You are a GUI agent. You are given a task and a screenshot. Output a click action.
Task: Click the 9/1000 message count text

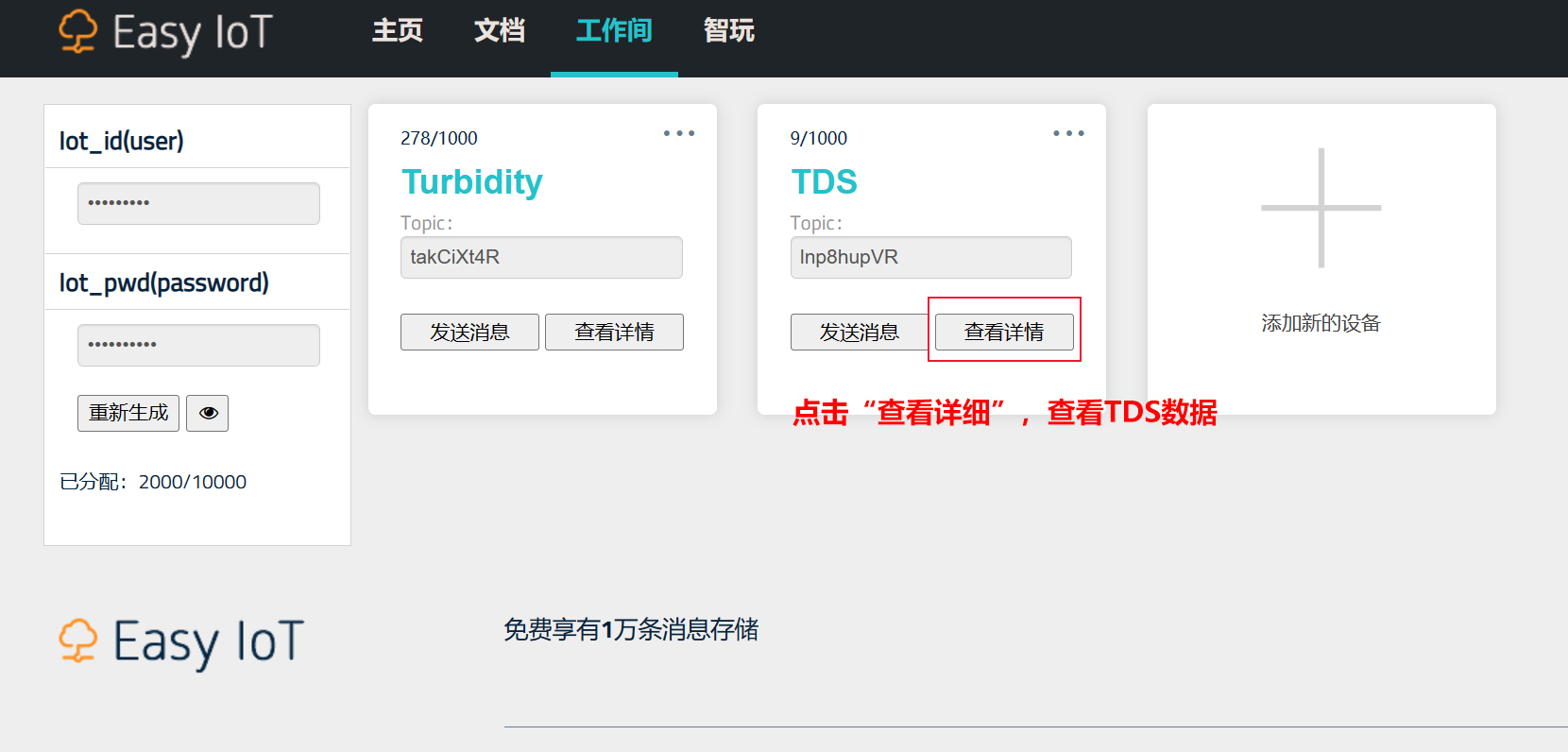point(819,138)
